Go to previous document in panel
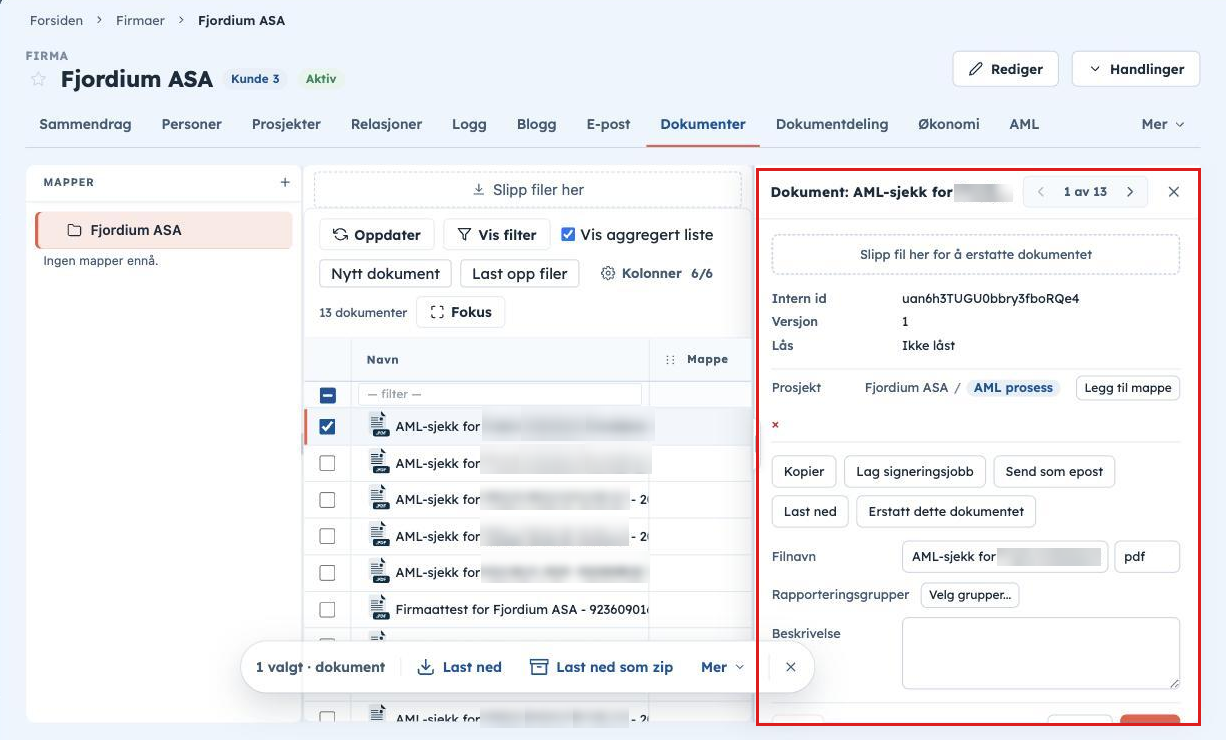Image resolution: width=1226 pixels, height=740 pixels. pyautogui.click(x=1041, y=192)
